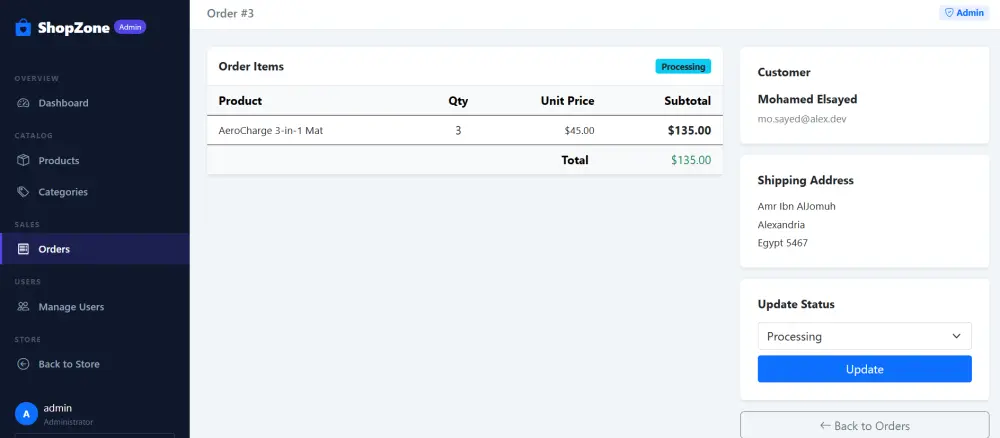Click the Back to Store arrow icon

(23, 364)
